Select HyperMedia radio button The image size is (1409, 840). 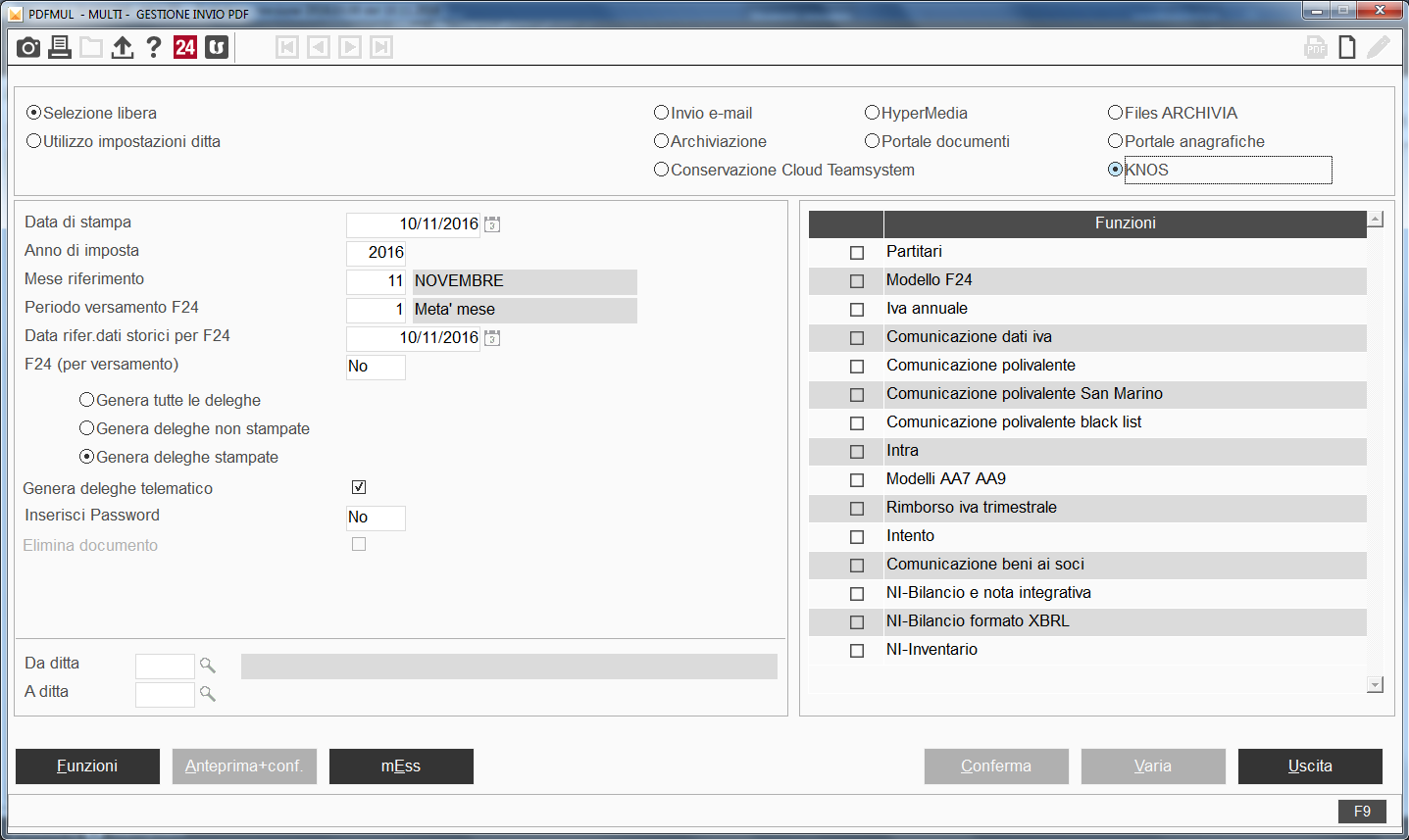(873, 113)
